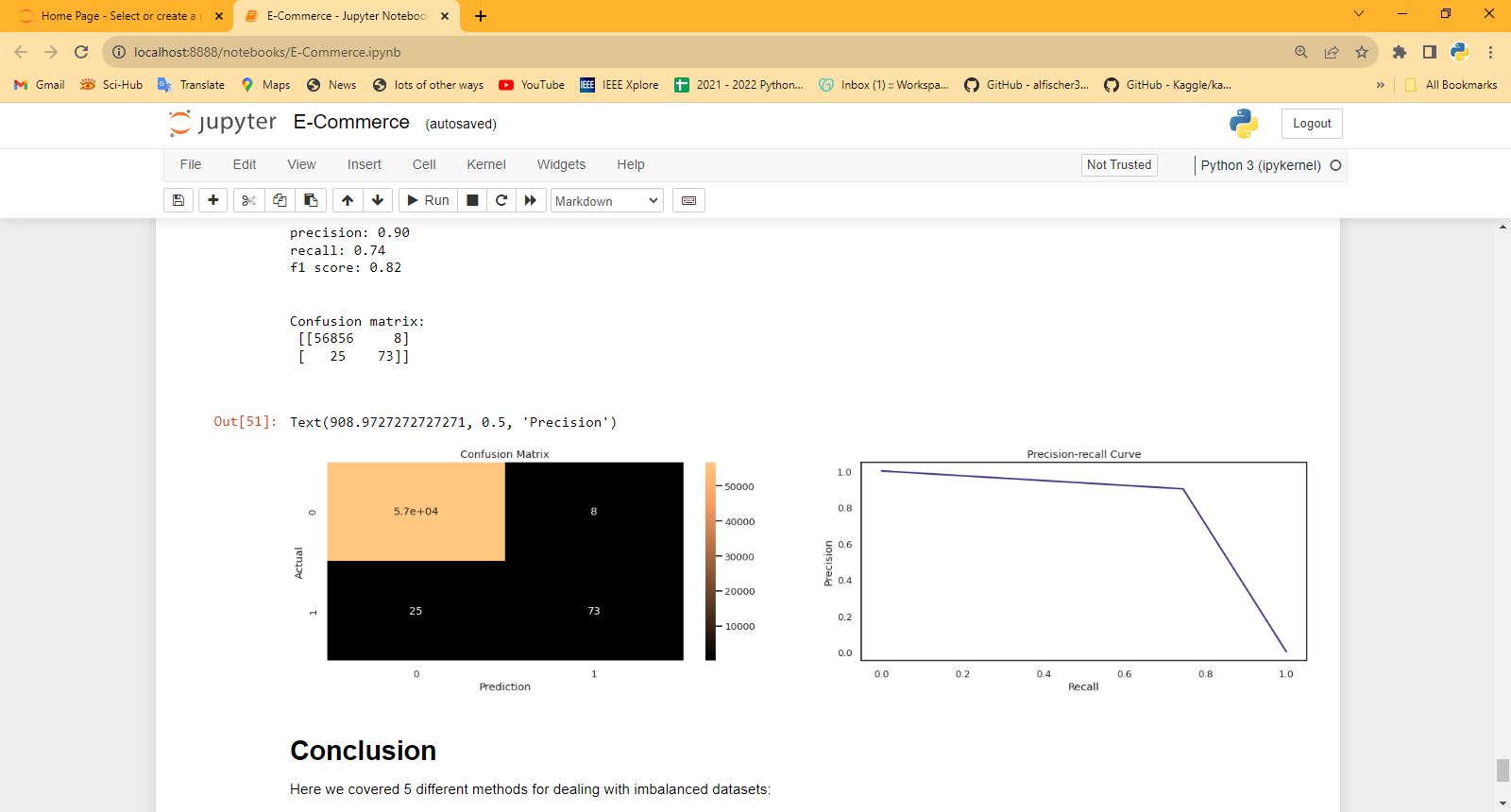The image size is (1511, 812).
Task: View site information icon
Action: [119, 52]
